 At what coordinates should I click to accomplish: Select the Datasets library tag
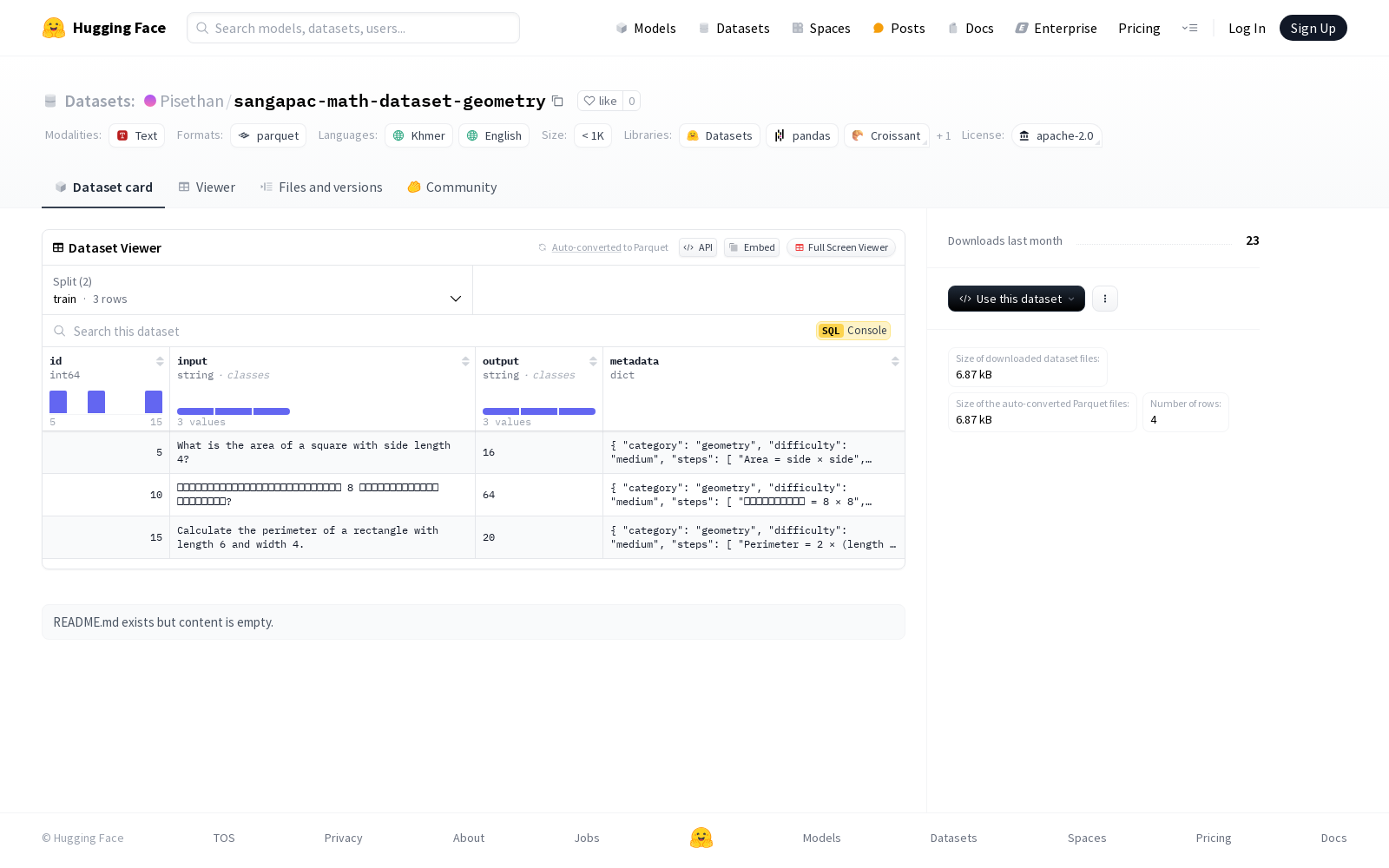coord(720,135)
